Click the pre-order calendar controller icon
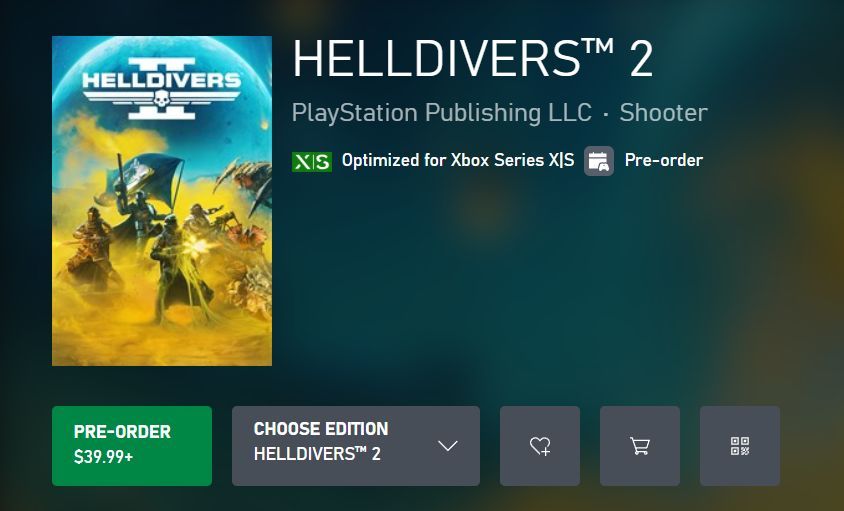 pos(599,161)
